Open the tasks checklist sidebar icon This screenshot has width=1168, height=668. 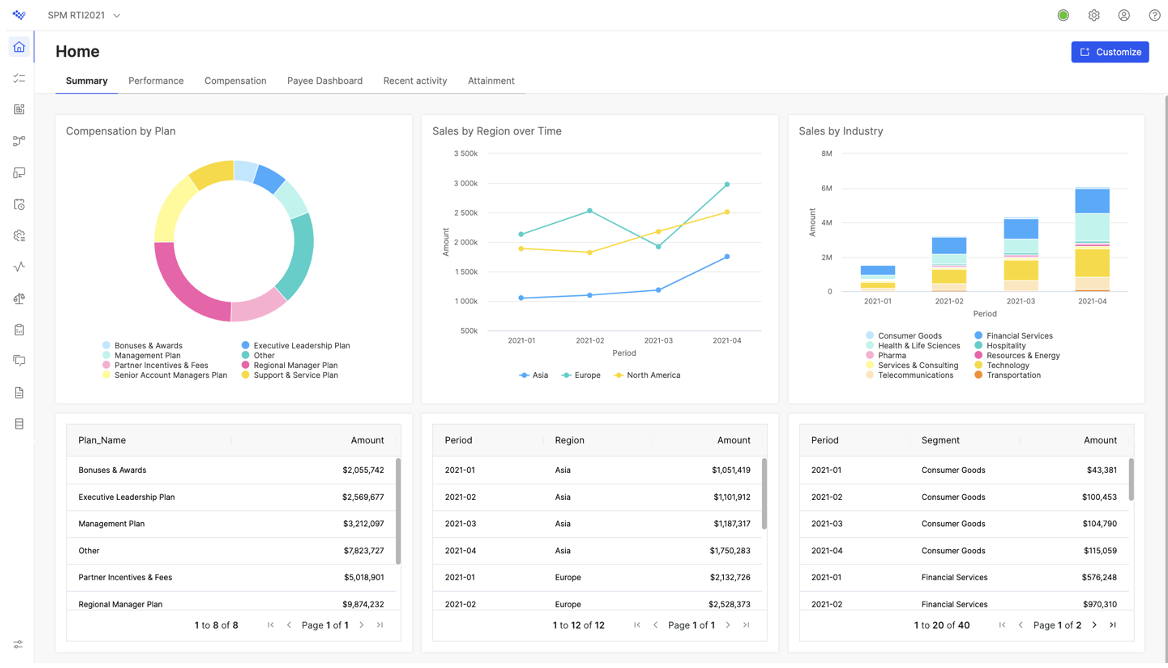coord(19,78)
